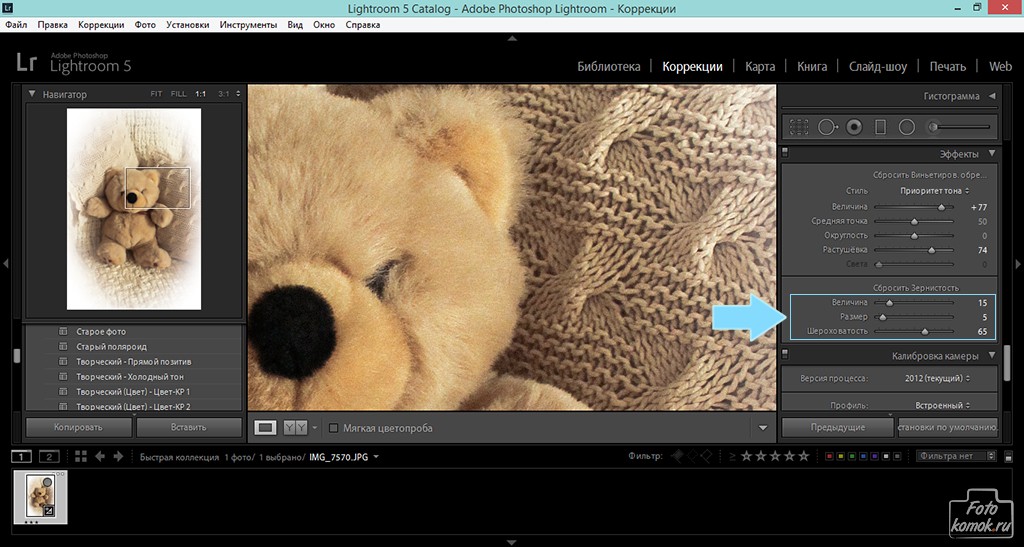Click the 'Старое фото' preset icon
Screen dimensions: 1024x547
coord(63,332)
